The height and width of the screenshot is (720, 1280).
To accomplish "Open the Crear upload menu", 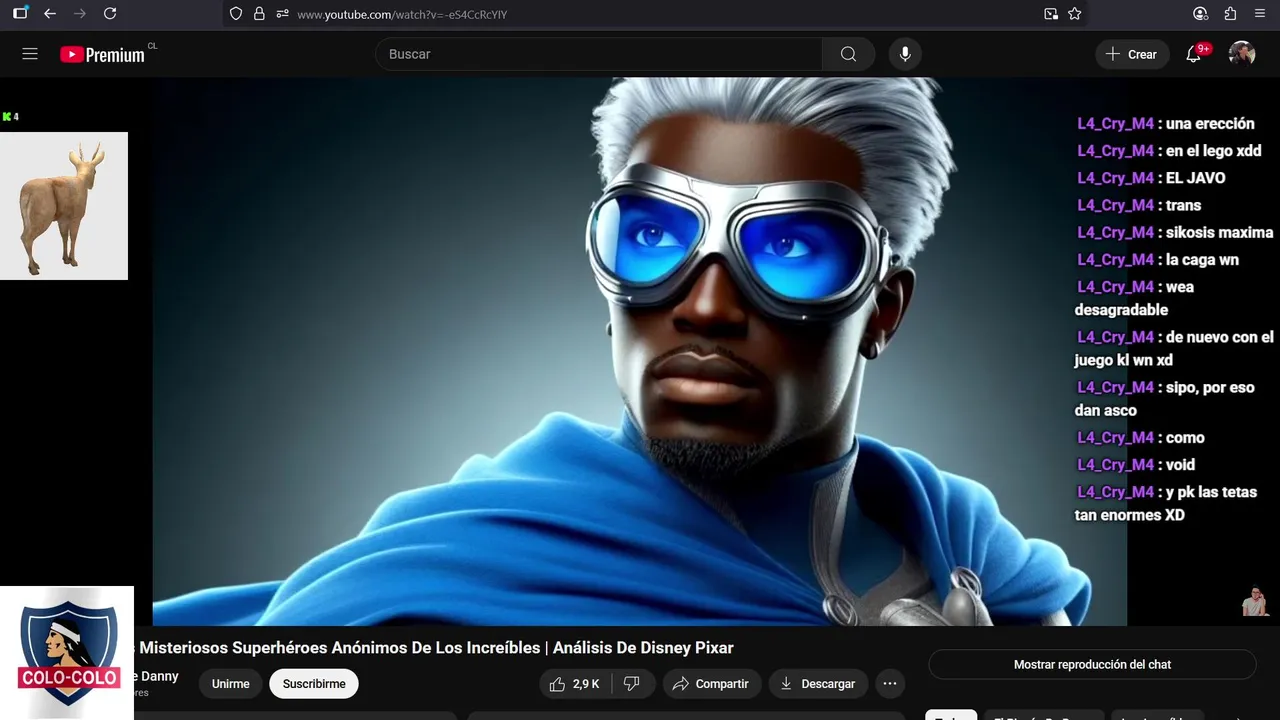I will click(1131, 54).
